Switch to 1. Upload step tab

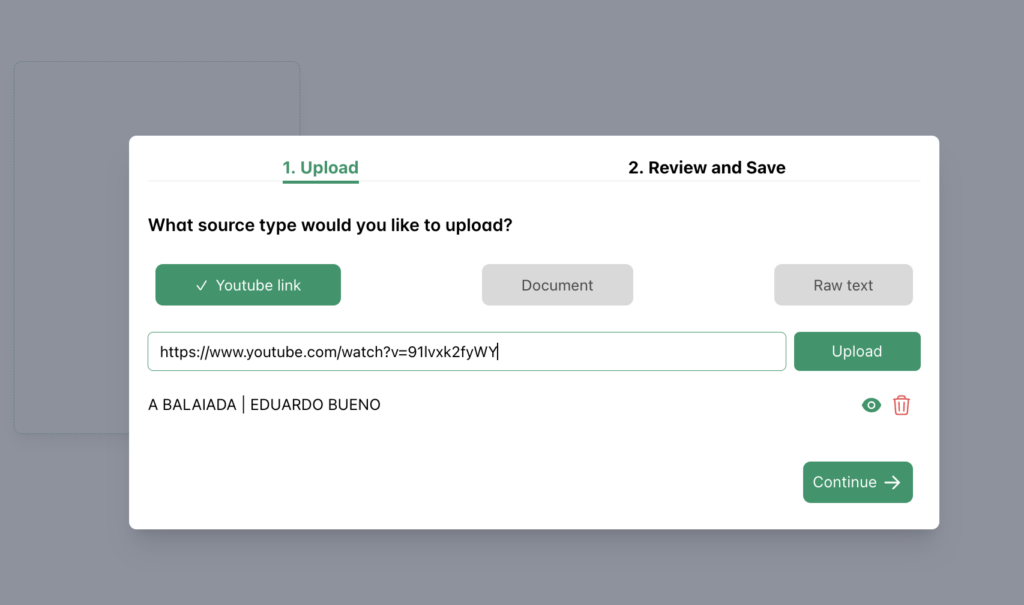pos(321,168)
